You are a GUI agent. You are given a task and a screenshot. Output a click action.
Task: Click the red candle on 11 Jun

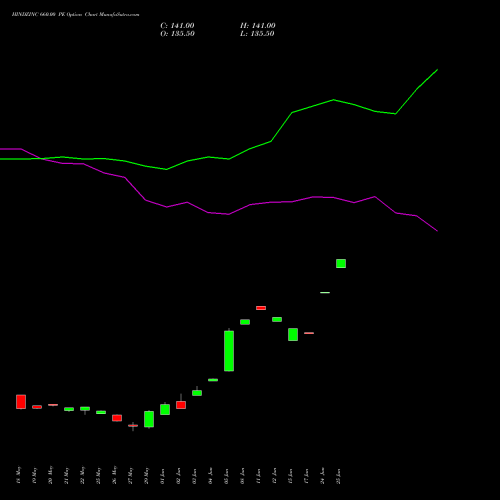[261, 308]
